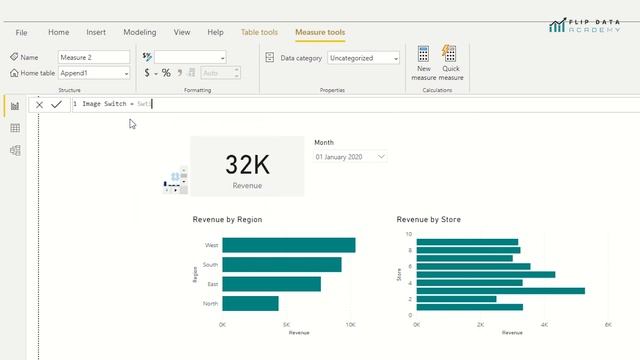640x360 pixels.
Task: Click the thousands separator comma icon
Action: [180, 73]
